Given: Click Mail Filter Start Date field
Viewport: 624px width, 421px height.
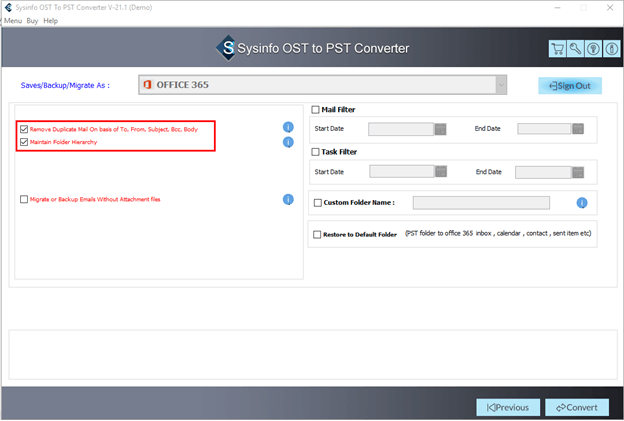Looking at the screenshot, I should pos(401,129).
